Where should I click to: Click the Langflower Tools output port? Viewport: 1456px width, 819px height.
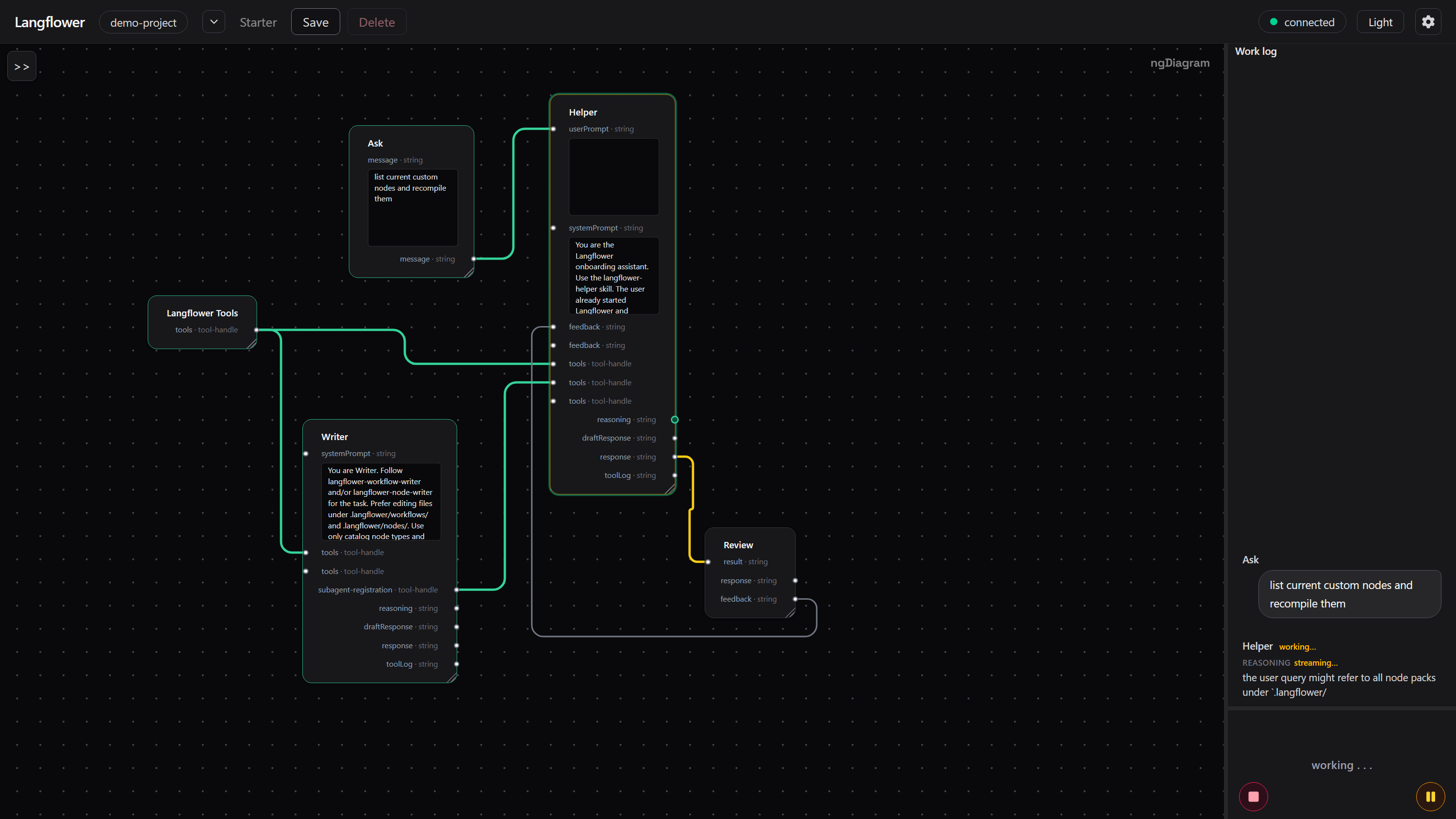(x=257, y=329)
